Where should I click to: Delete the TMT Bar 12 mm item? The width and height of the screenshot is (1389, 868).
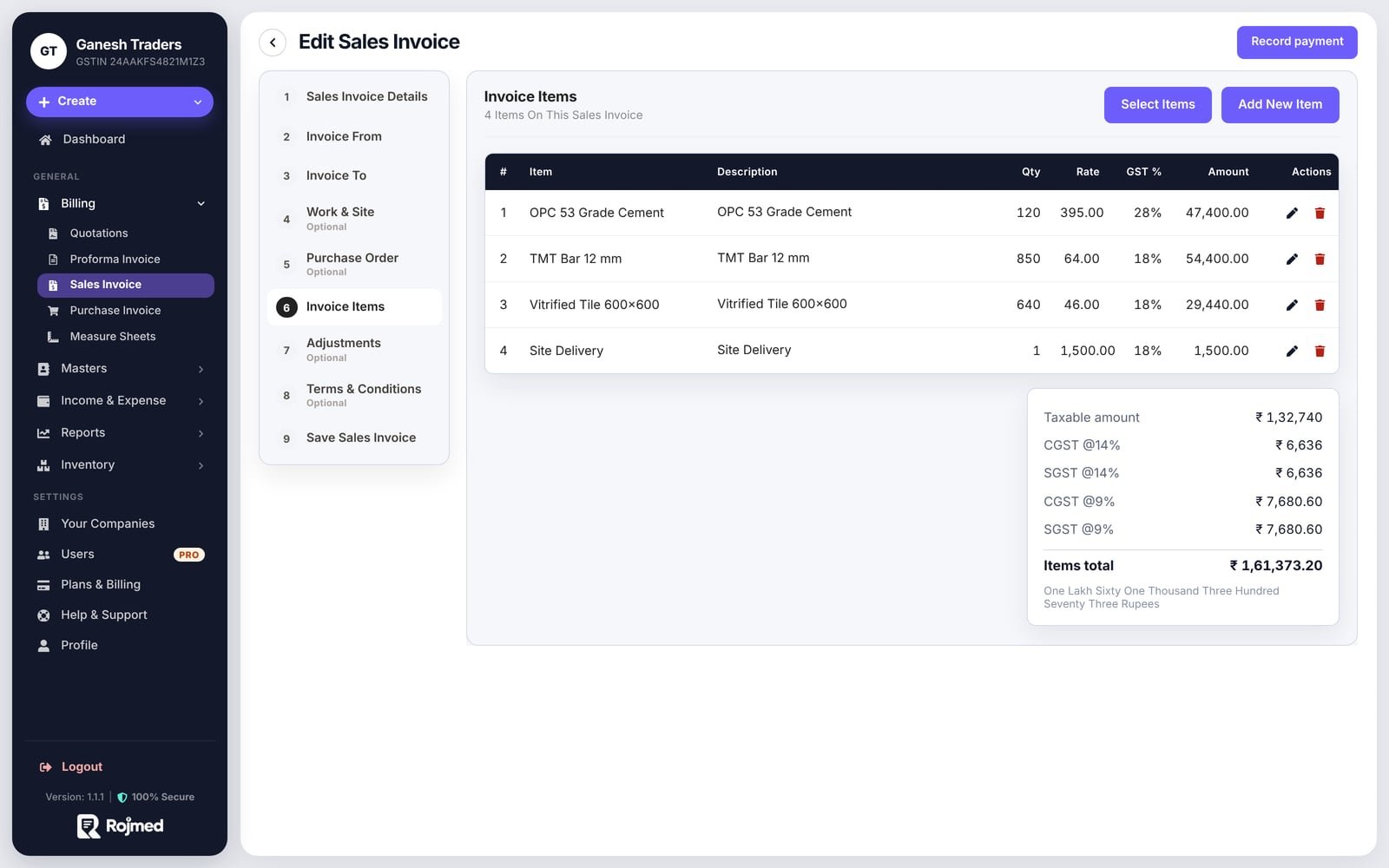(x=1320, y=260)
